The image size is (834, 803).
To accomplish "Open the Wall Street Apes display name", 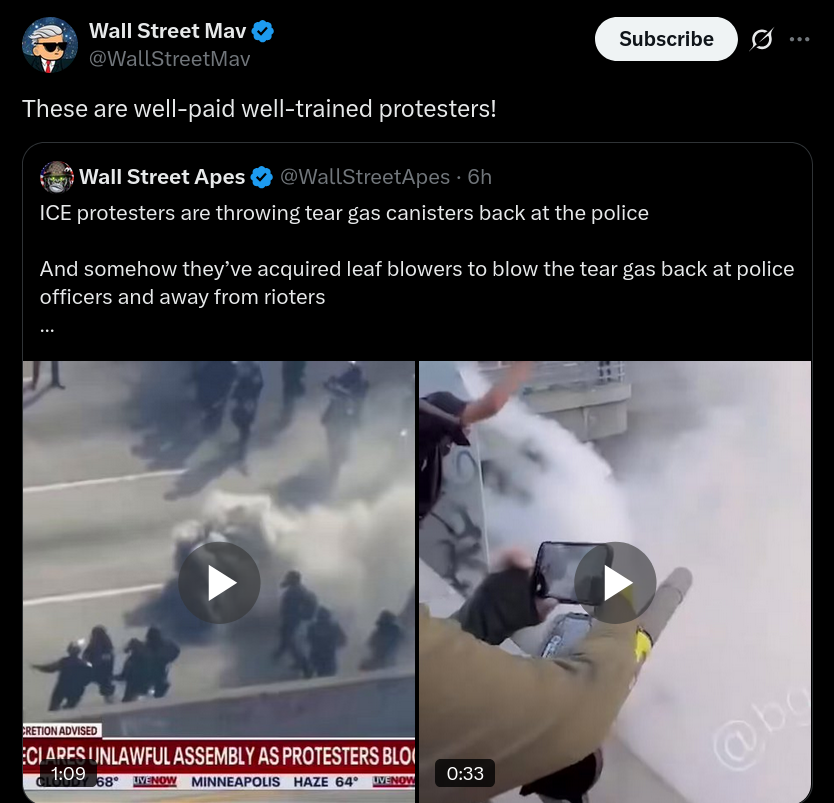I will [x=162, y=177].
